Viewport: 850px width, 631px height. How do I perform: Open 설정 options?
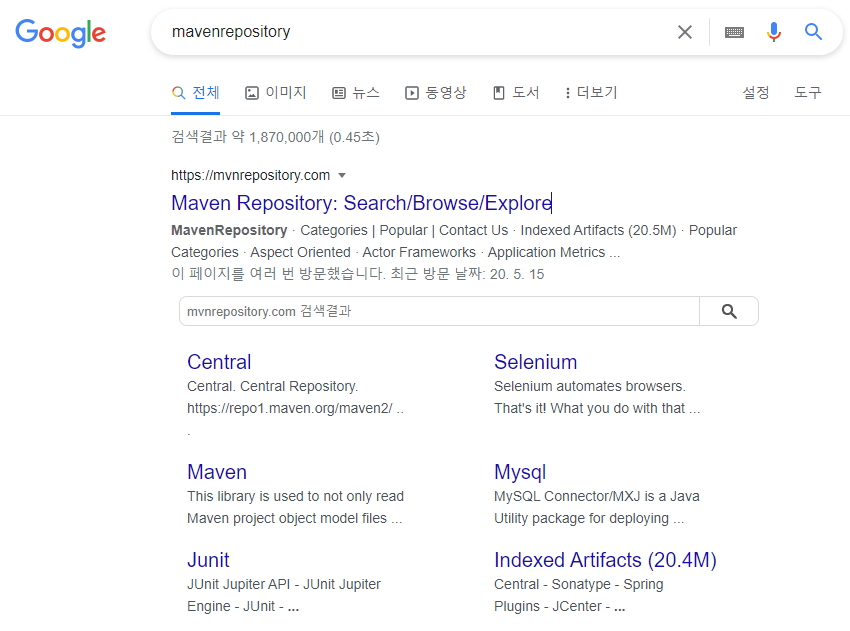click(756, 93)
